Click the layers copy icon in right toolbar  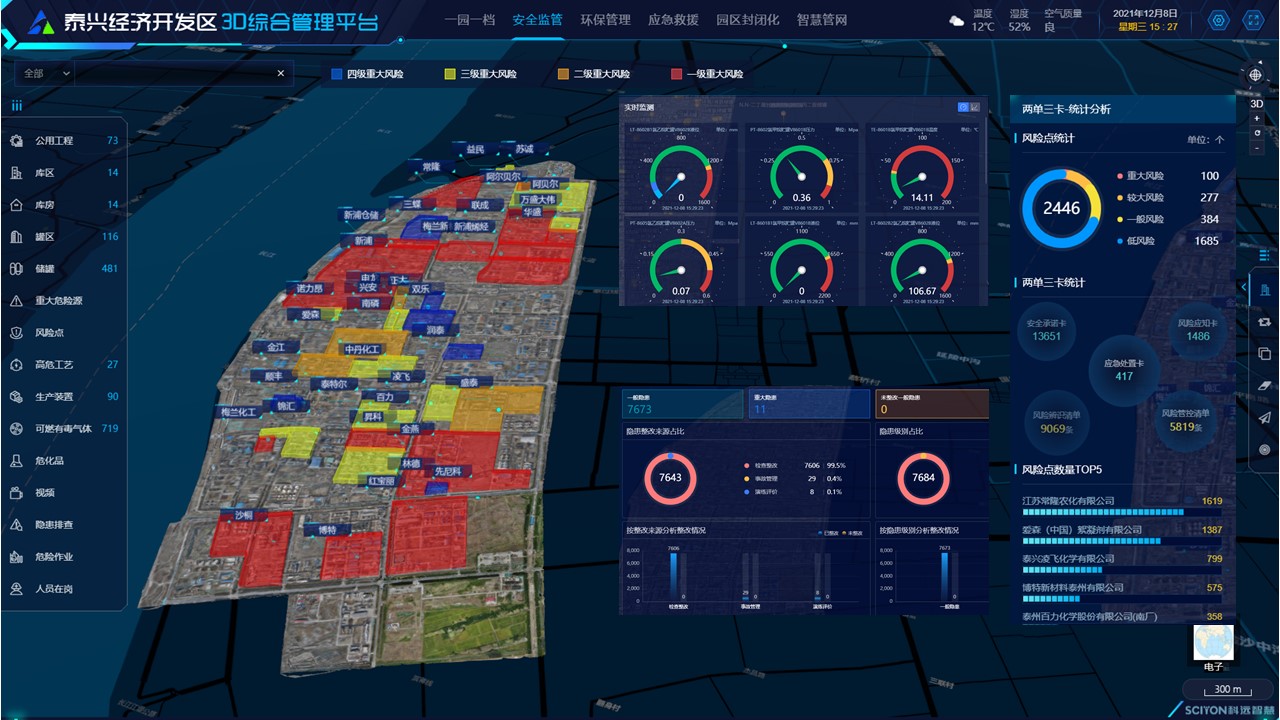[x=1264, y=353]
